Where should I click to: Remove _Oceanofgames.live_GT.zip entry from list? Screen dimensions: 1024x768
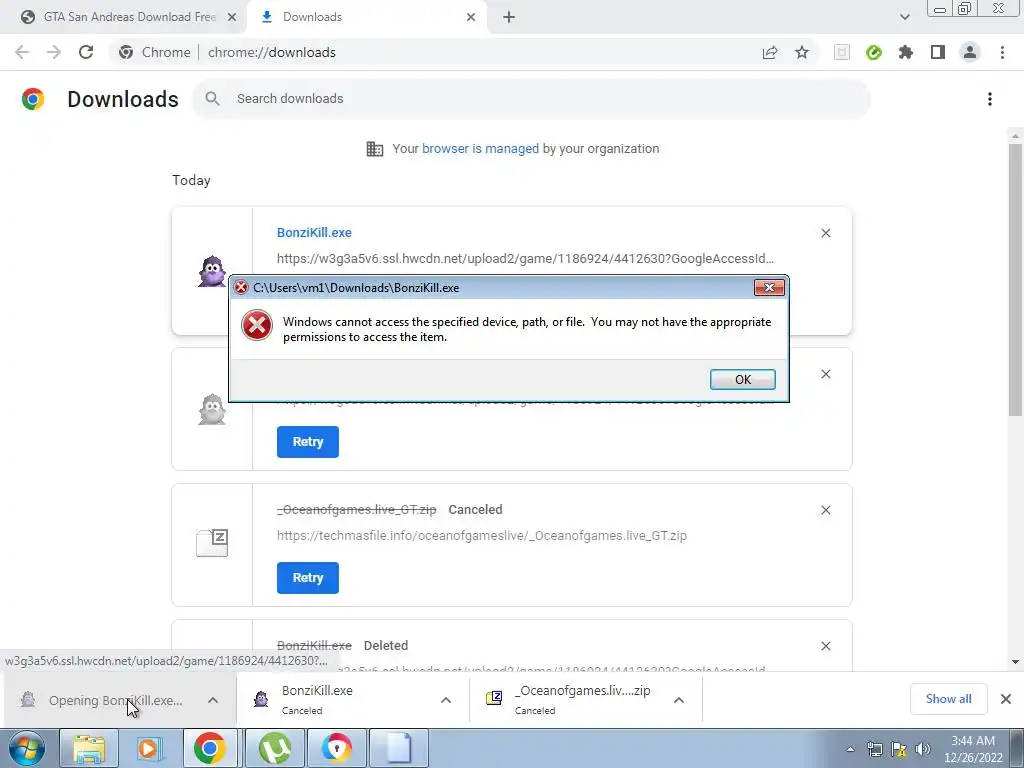(825, 510)
